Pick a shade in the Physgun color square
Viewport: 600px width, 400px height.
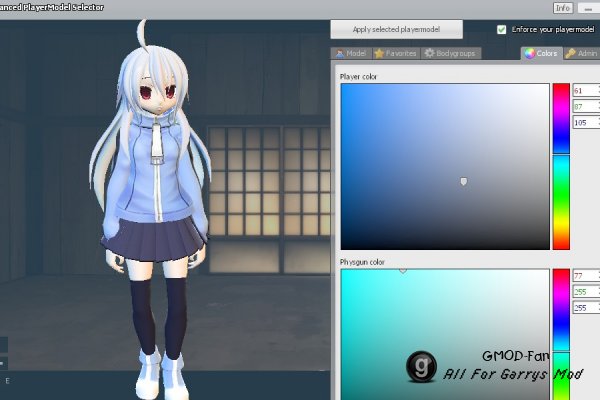point(445,335)
